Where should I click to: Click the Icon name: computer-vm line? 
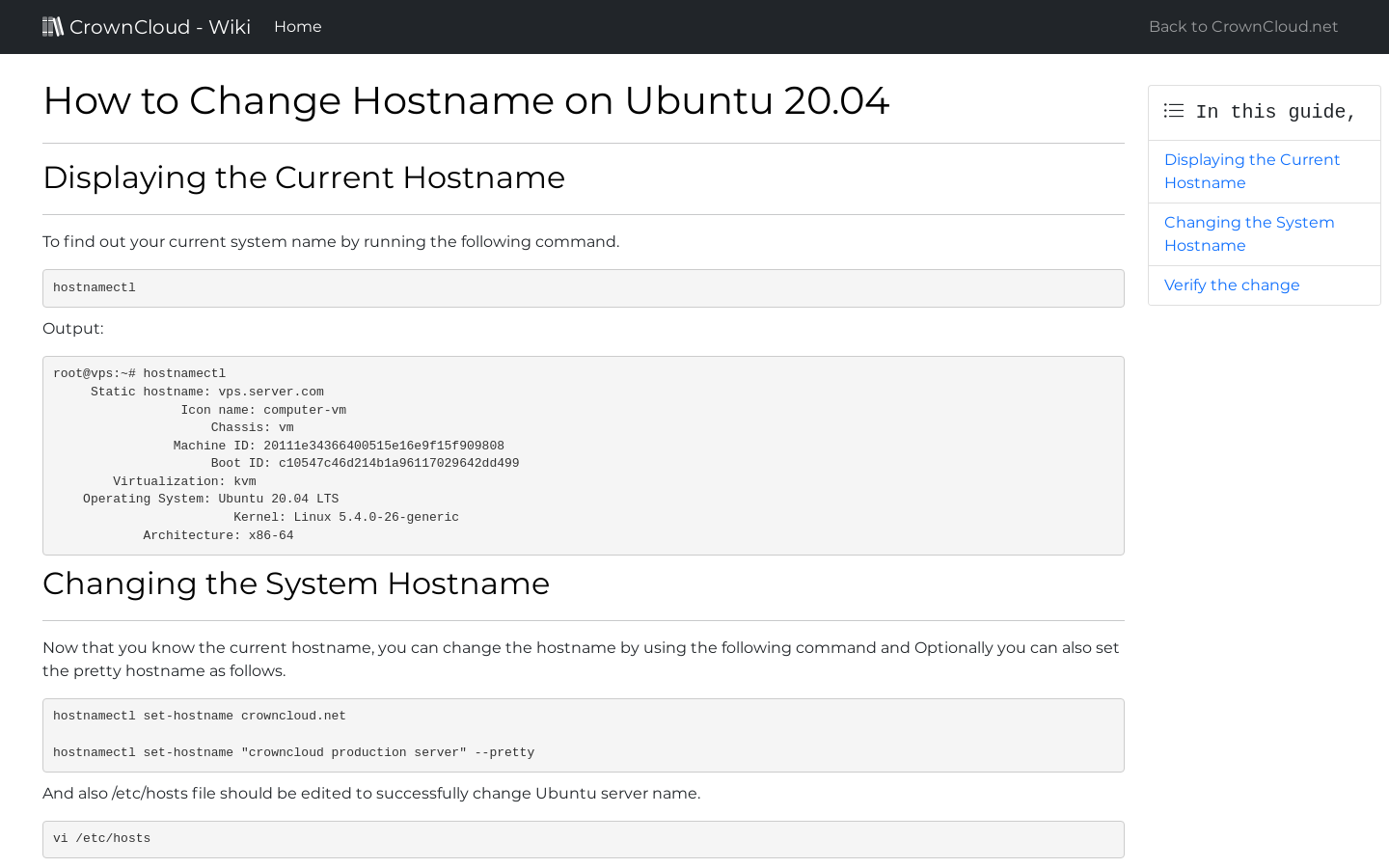pyautogui.click(x=263, y=411)
